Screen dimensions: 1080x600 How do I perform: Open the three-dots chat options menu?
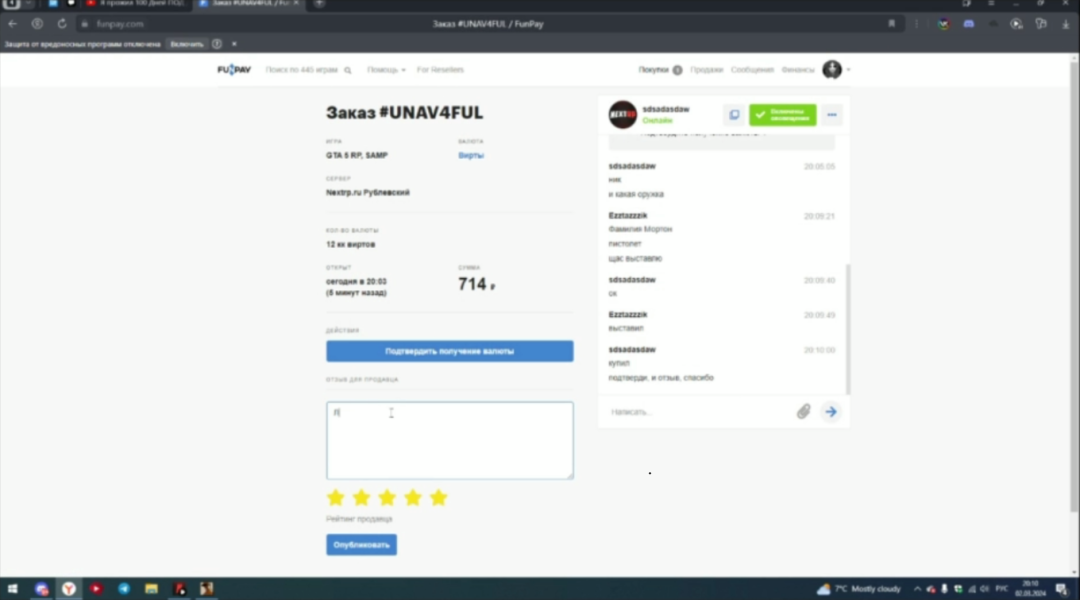click(832, 115)
